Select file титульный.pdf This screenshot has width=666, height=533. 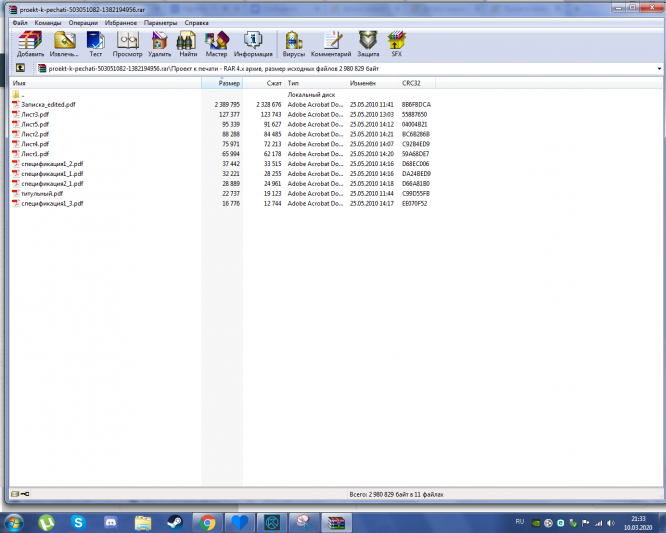click(x=42, y=194)
